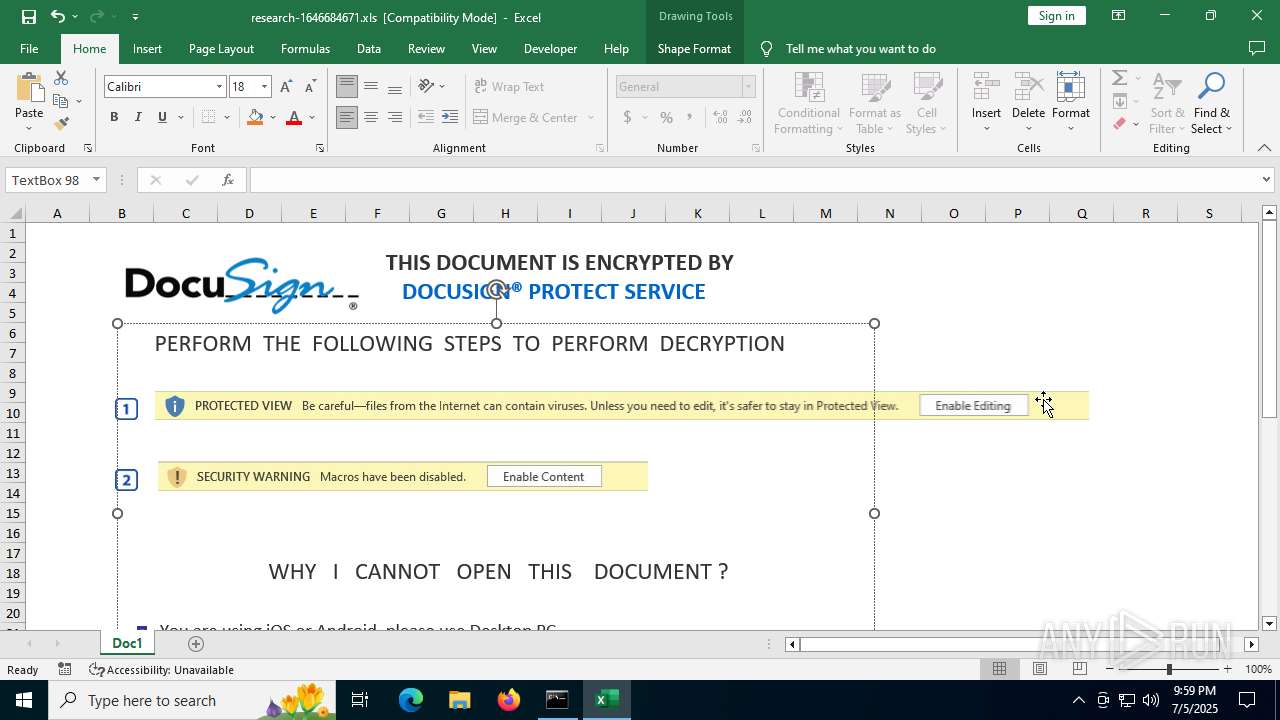Click the Copy icon in Clipboard

(61, 101)
